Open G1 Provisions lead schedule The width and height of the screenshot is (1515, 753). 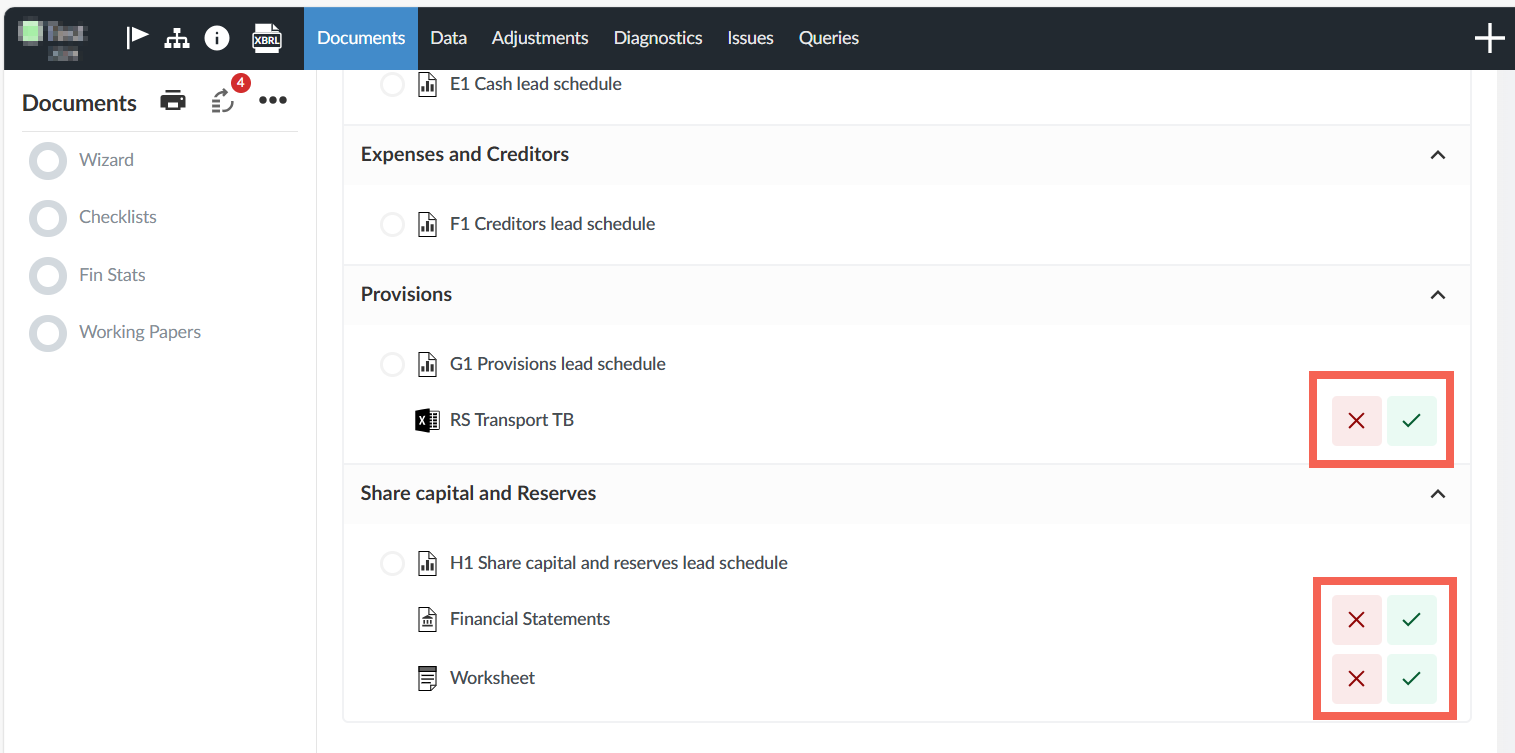pyautogui.click(x=558, y=364)
